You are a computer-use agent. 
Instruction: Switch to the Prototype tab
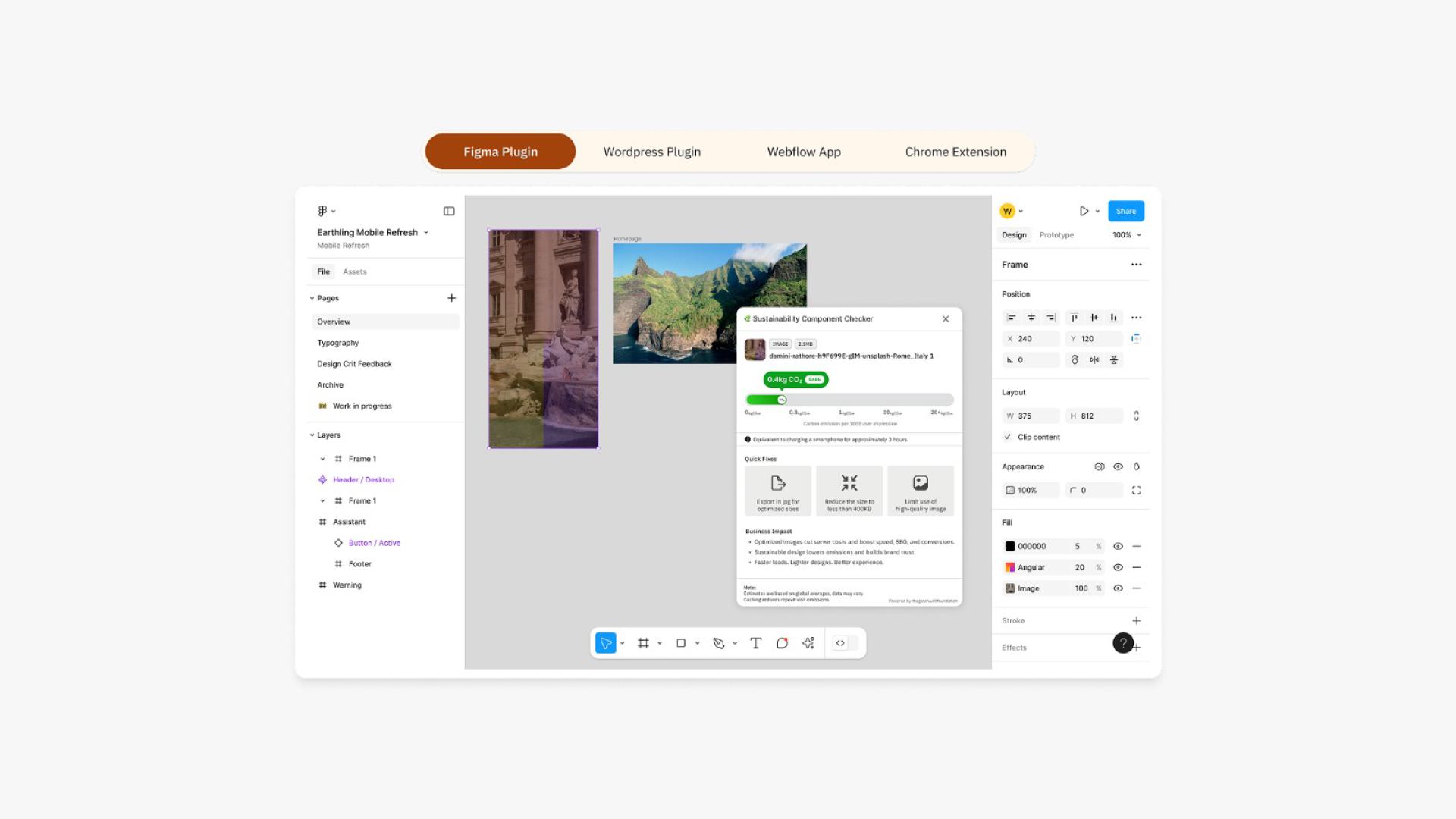click(x=1056, y=235)
